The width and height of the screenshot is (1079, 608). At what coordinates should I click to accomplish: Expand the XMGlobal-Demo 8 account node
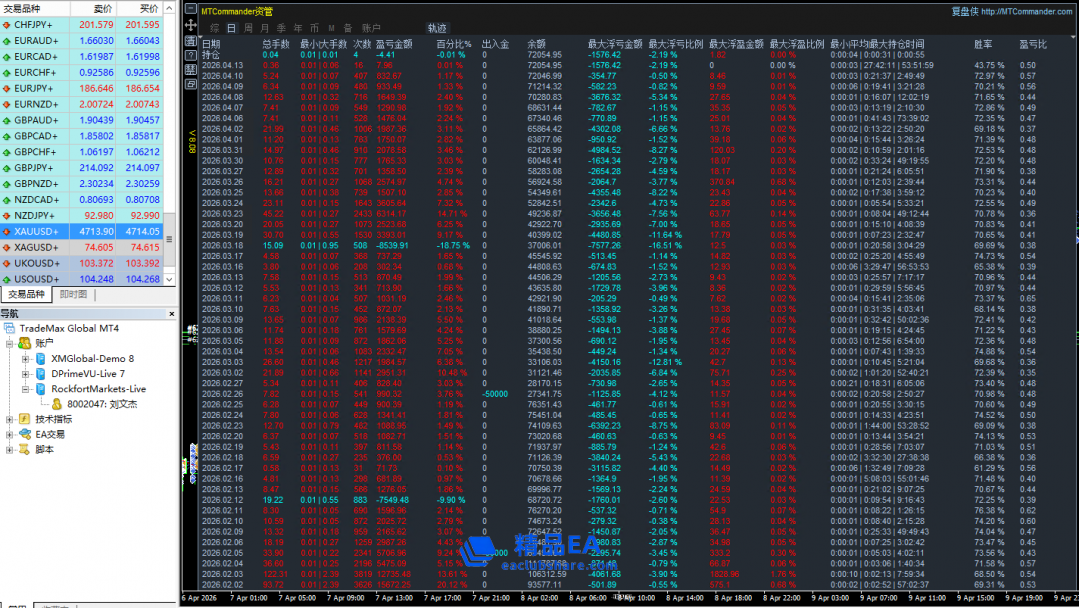coord(27,358)
